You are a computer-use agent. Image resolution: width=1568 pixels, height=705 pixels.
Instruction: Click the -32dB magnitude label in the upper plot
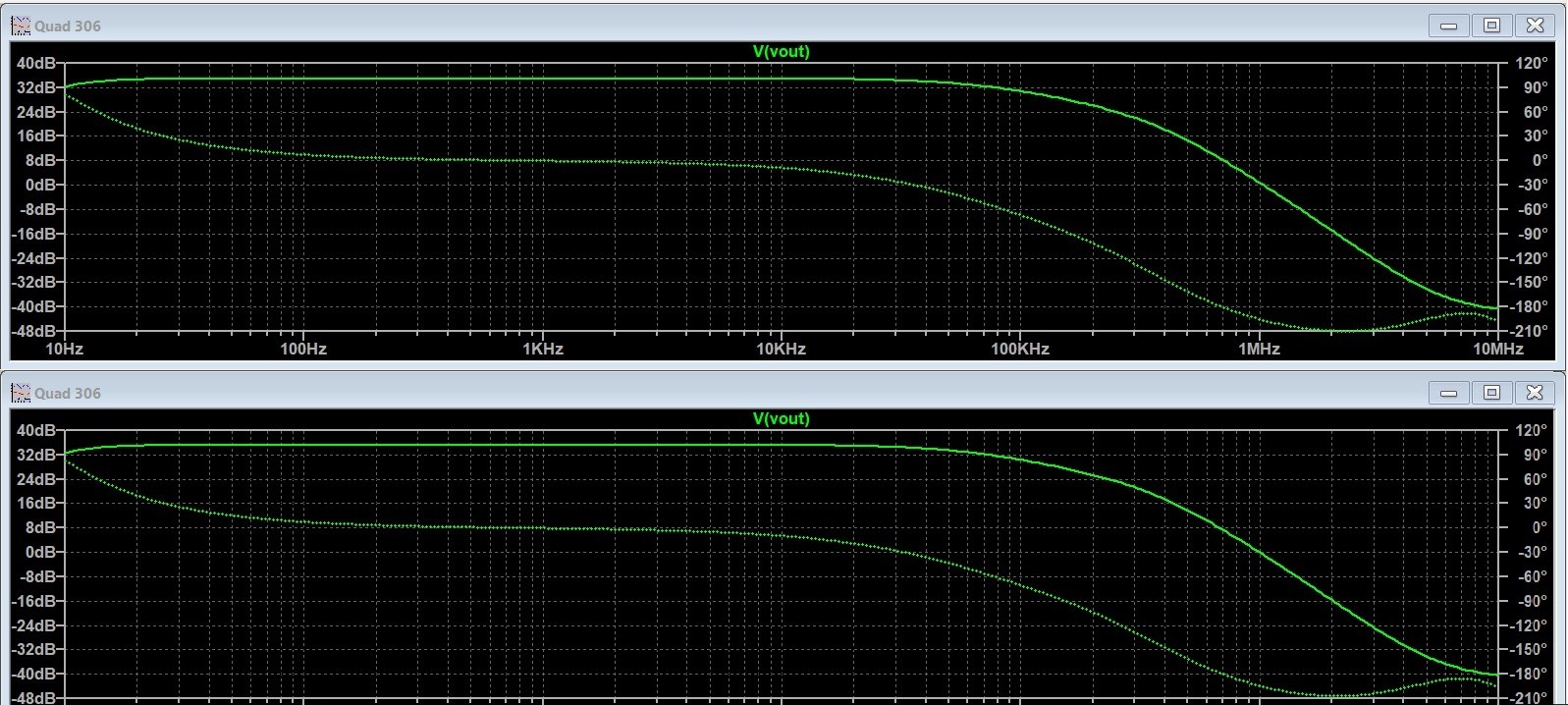coord(33,282)
